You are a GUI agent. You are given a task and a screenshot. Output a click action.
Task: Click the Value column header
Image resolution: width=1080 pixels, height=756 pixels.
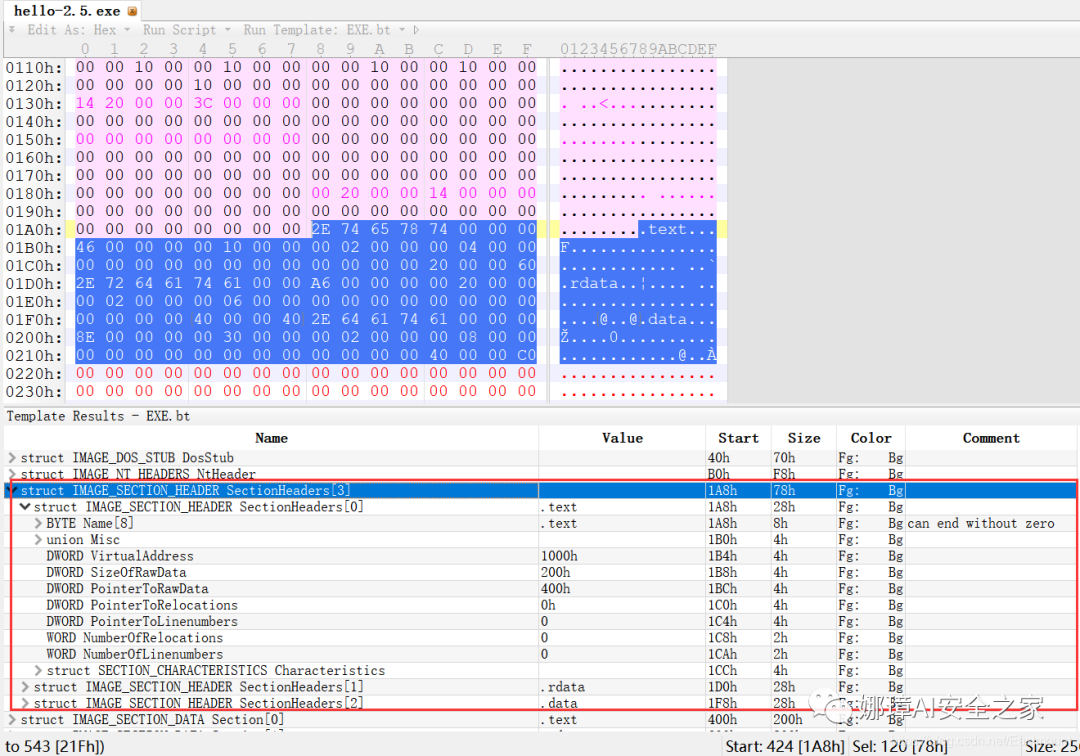point(622,438)
